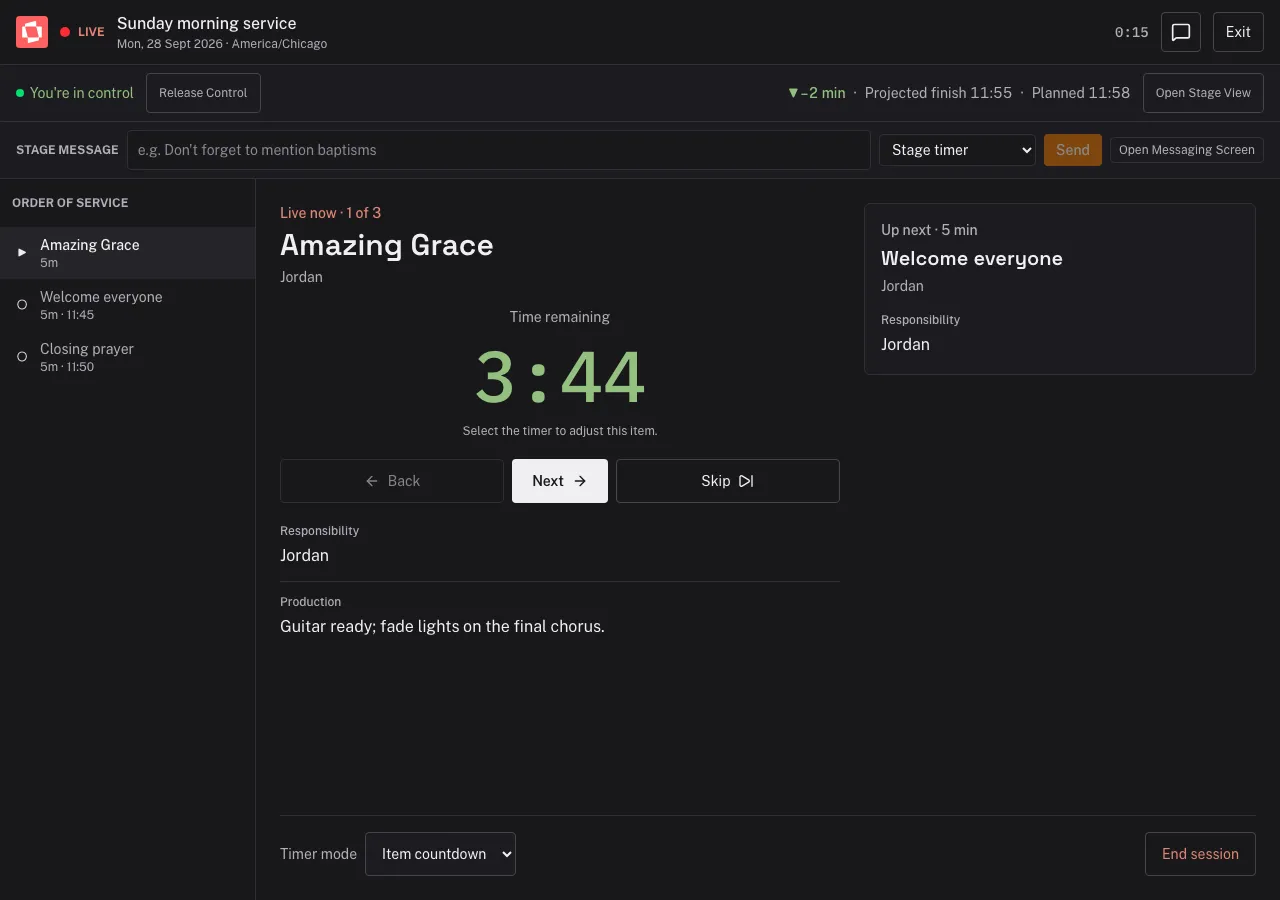Click the play triangle beside Amazing Grace

[x=22, y=253]
